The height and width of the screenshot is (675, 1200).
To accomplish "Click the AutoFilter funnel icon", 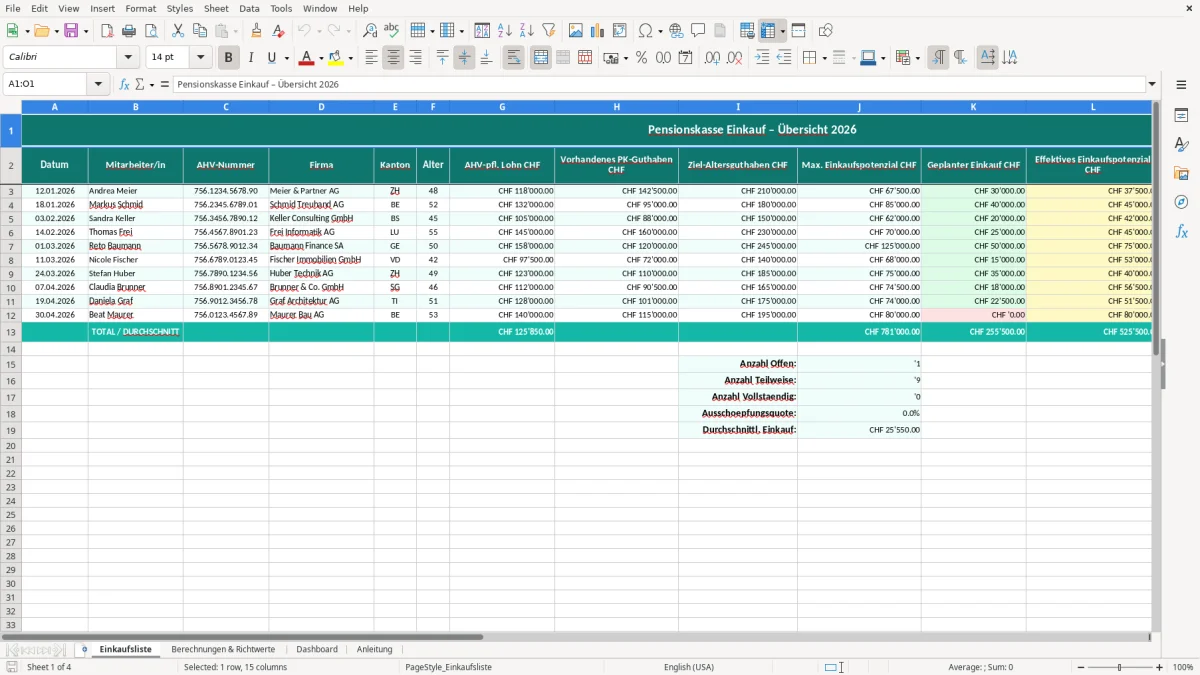I will (x=548, y=31).
